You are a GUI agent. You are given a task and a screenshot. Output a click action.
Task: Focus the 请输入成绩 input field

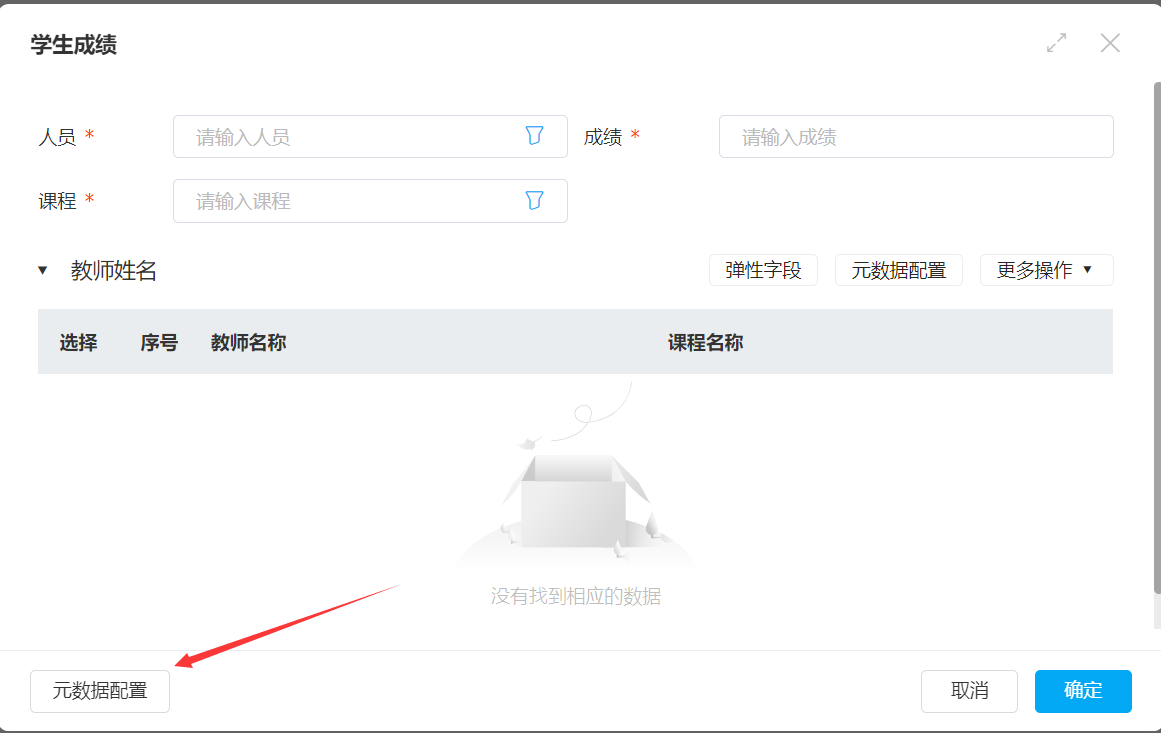(915, 137)
